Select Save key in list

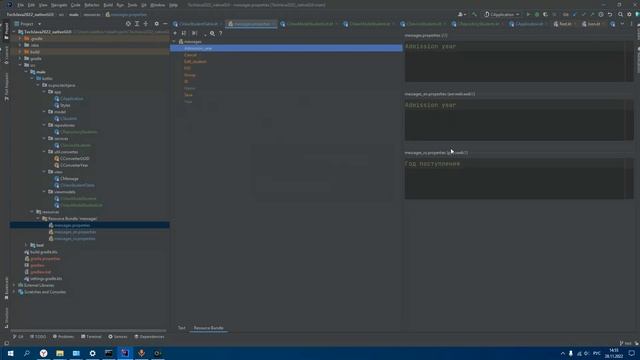[188, 95]
